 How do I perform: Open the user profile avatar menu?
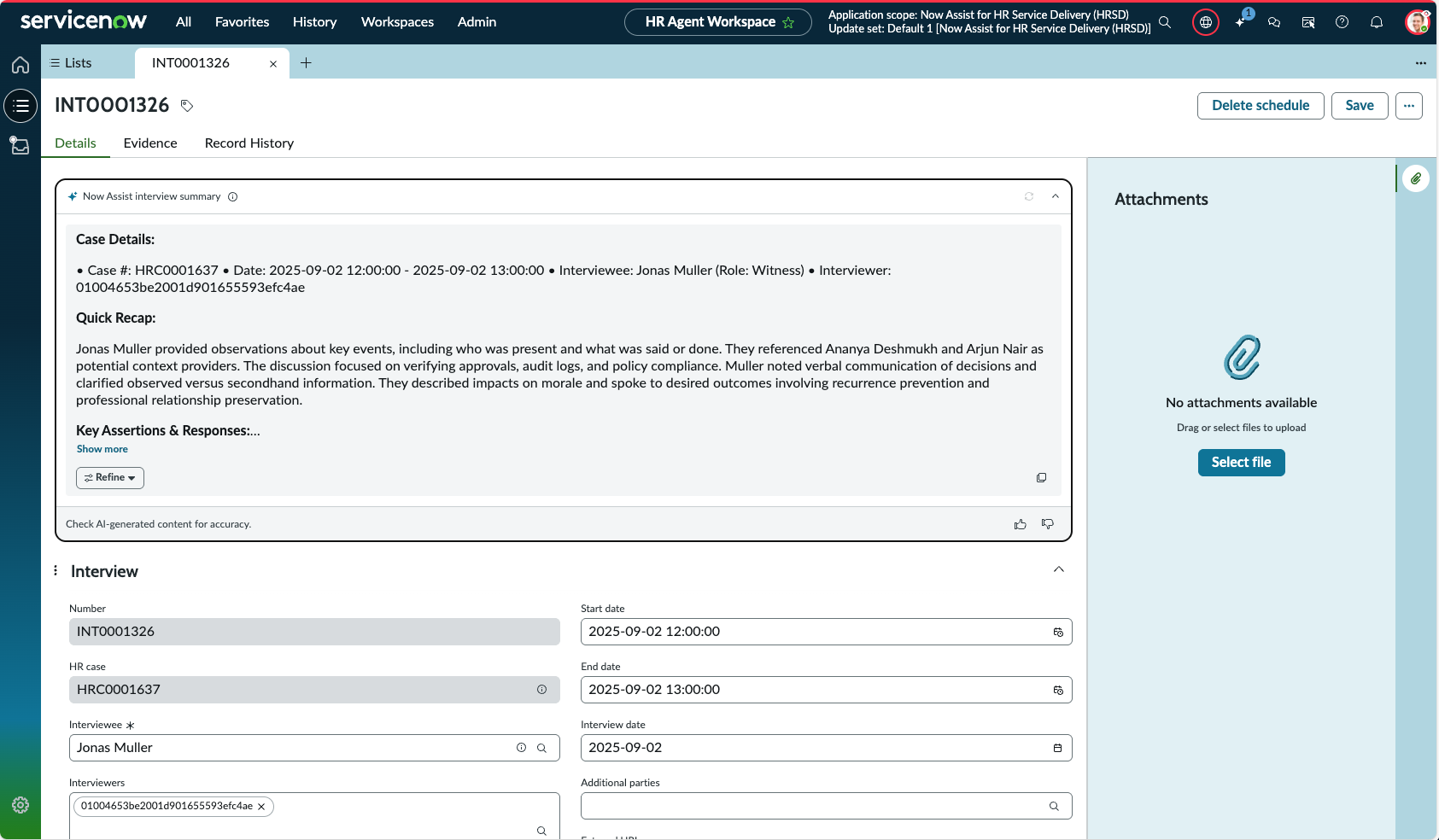1418,22
